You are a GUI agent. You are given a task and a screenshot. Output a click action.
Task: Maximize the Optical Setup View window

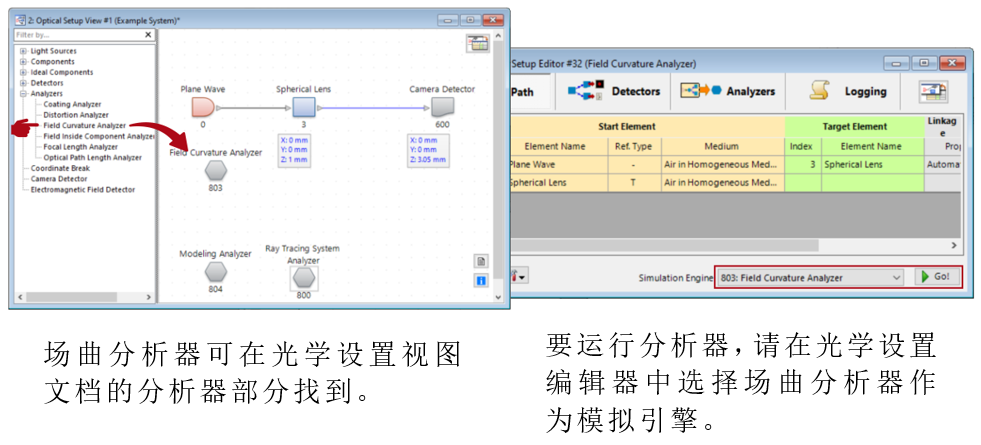coord(470,20)
